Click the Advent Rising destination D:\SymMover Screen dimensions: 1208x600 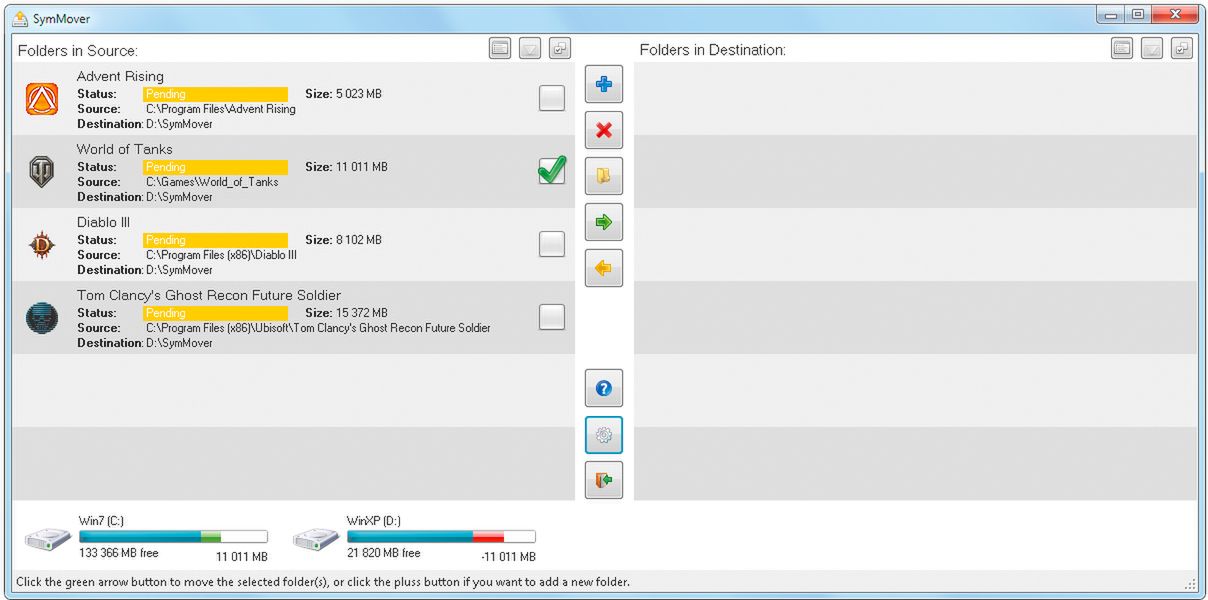[x=180, y=124]
